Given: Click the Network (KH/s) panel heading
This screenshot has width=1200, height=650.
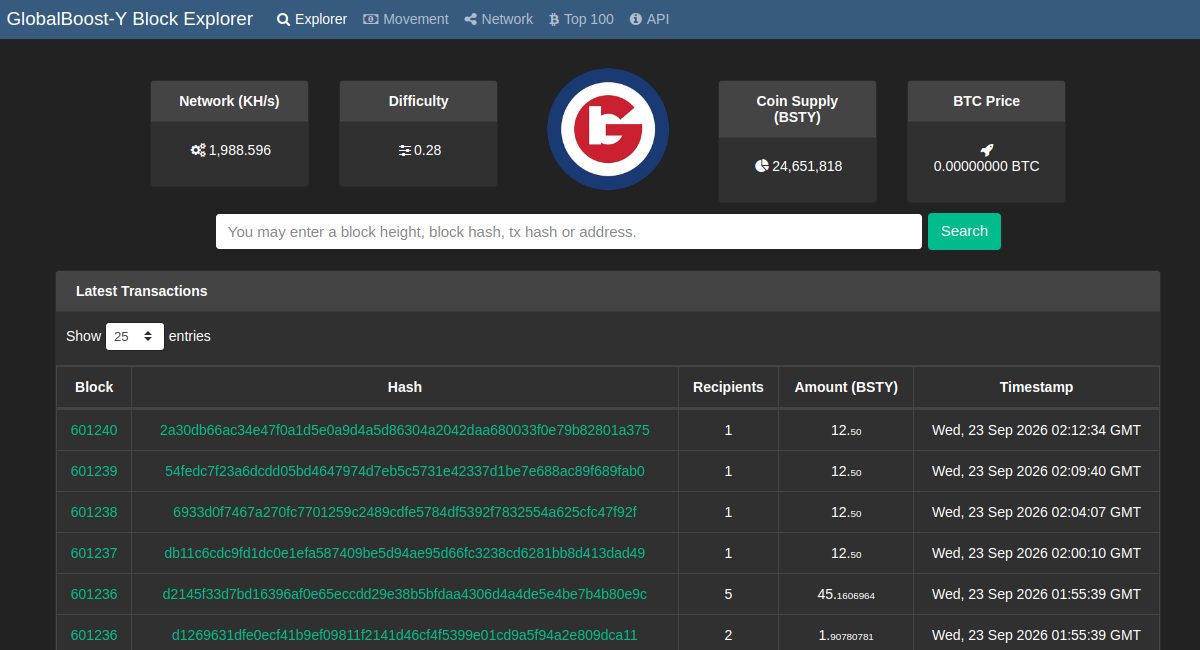Looking at the screenshot, I should [229, 101].
